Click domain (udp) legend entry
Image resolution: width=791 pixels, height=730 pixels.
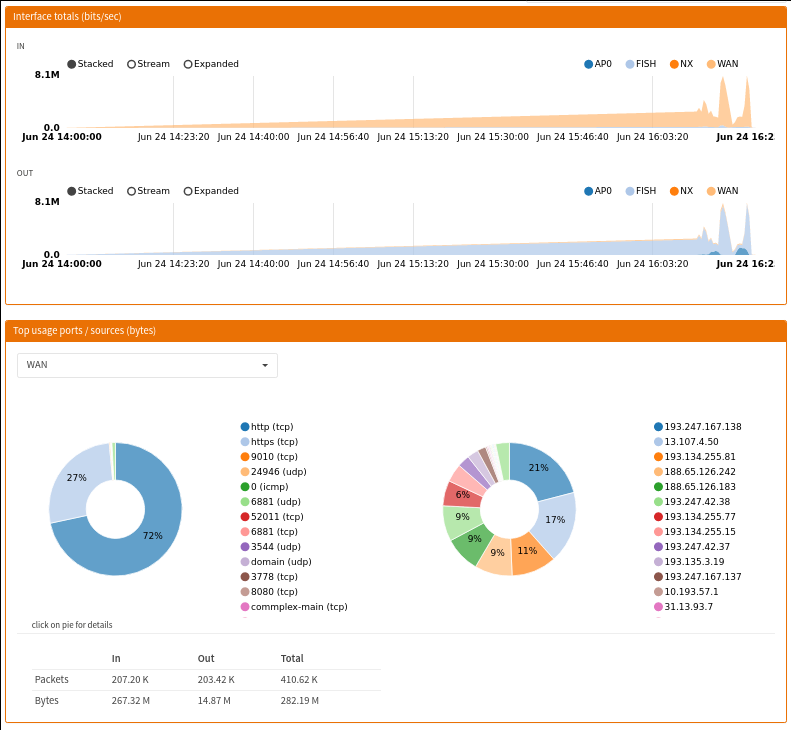(x=276, y=562)
